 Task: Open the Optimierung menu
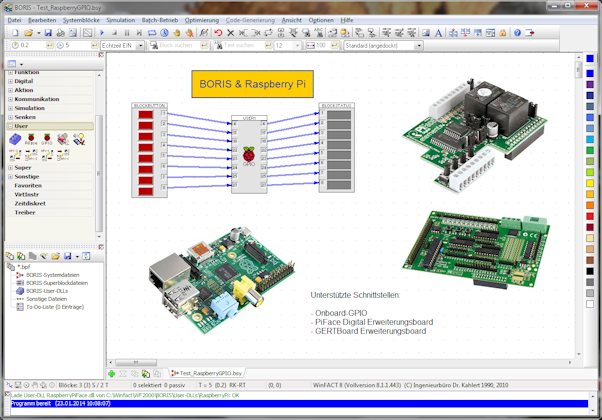tap(202, 20)
